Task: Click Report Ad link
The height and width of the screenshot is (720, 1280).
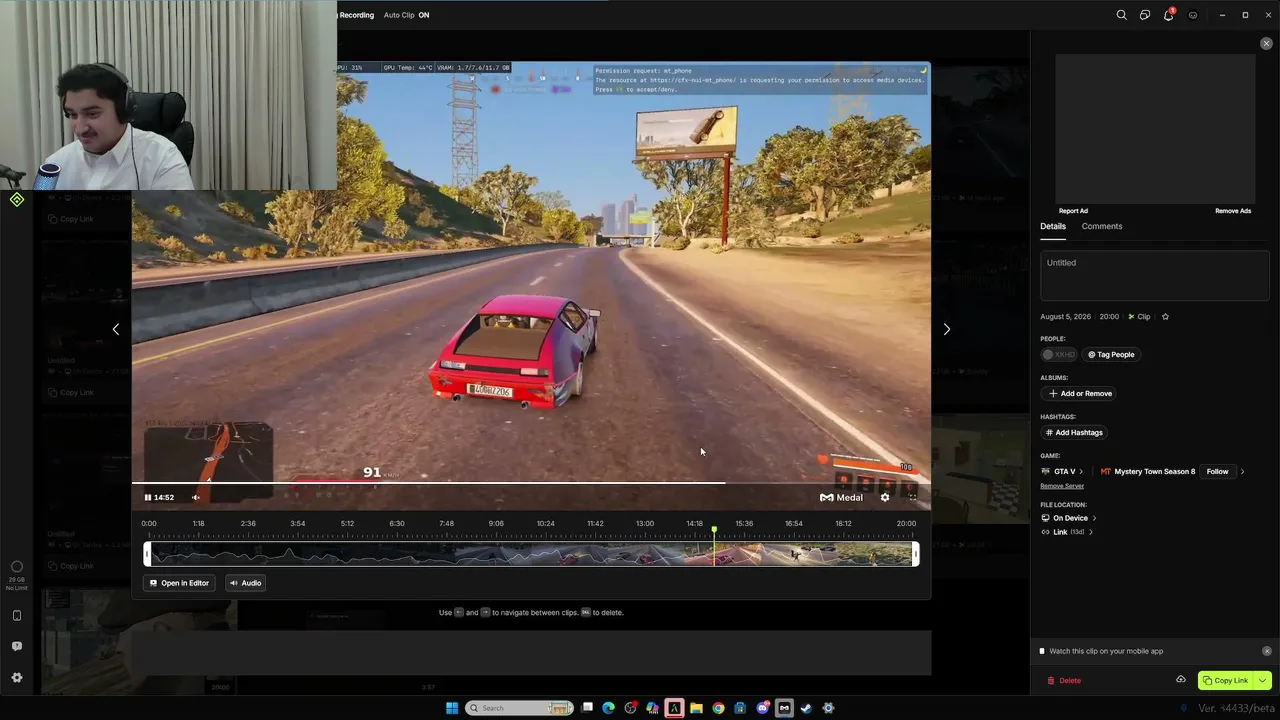Action: tap(1073, 211)
